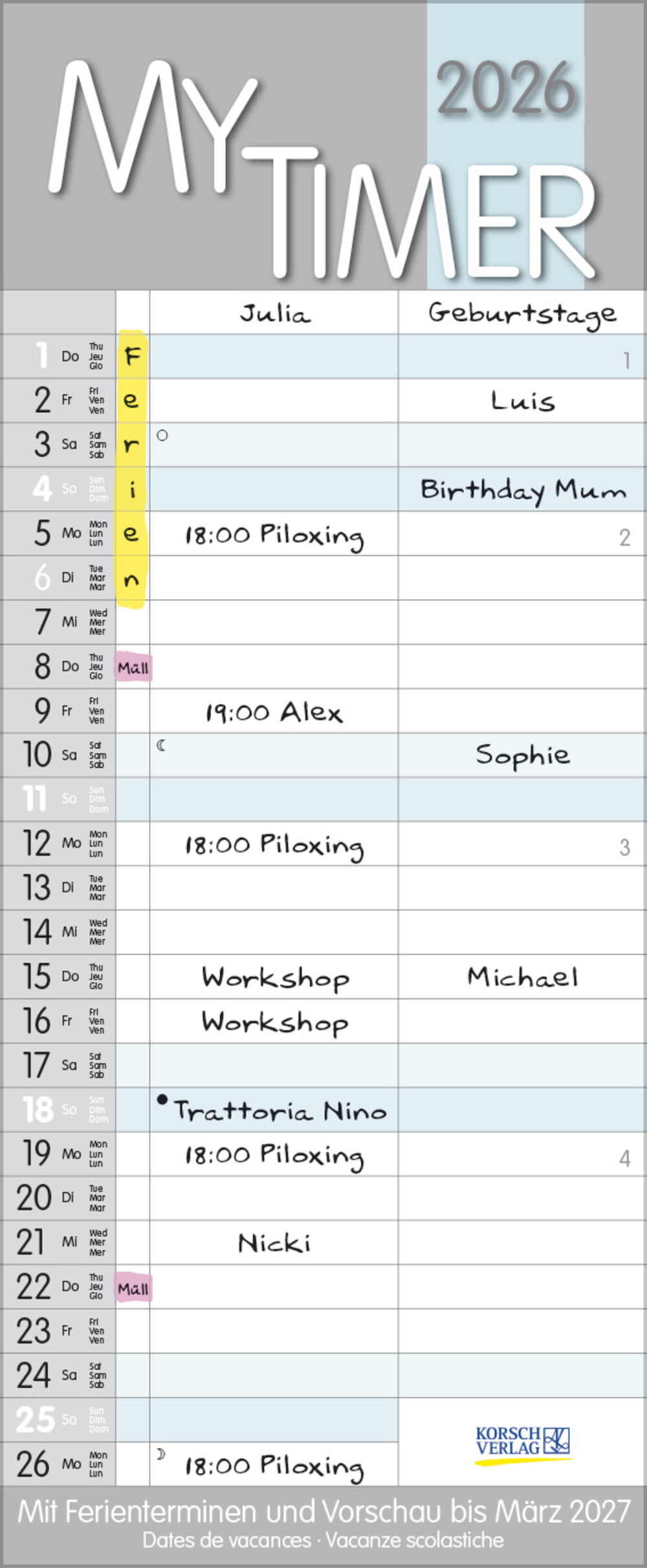
Task: Click the new moon dot on day 18
Action: click(x=162, y=1099)
